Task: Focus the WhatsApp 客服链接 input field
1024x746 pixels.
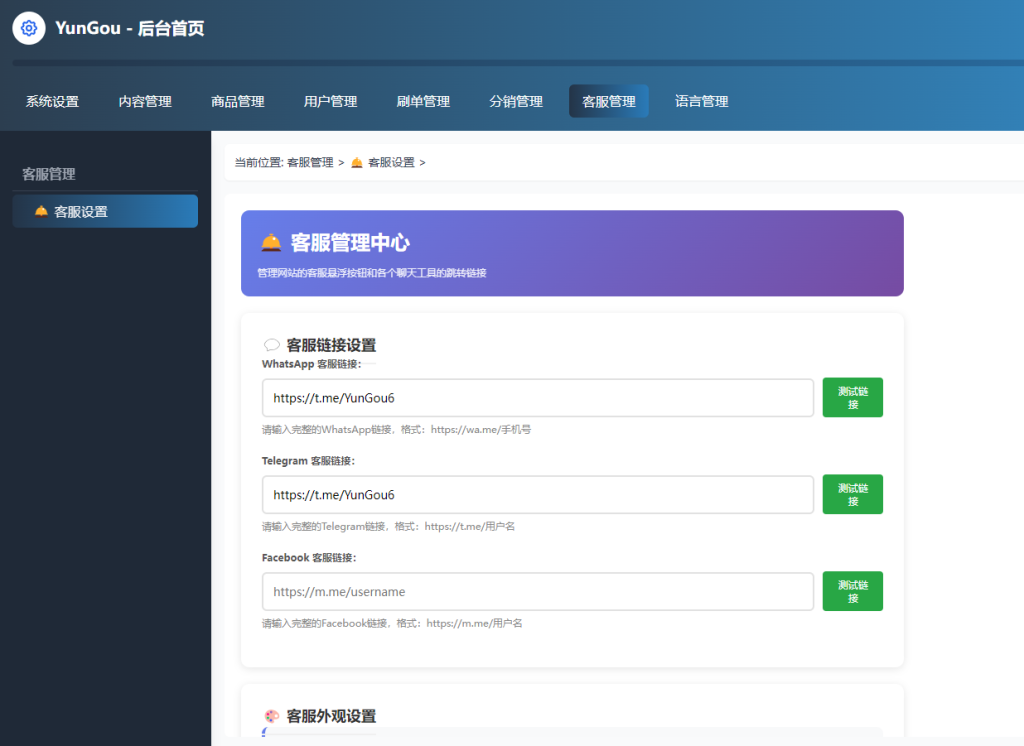Action: [x=538, y=397]
